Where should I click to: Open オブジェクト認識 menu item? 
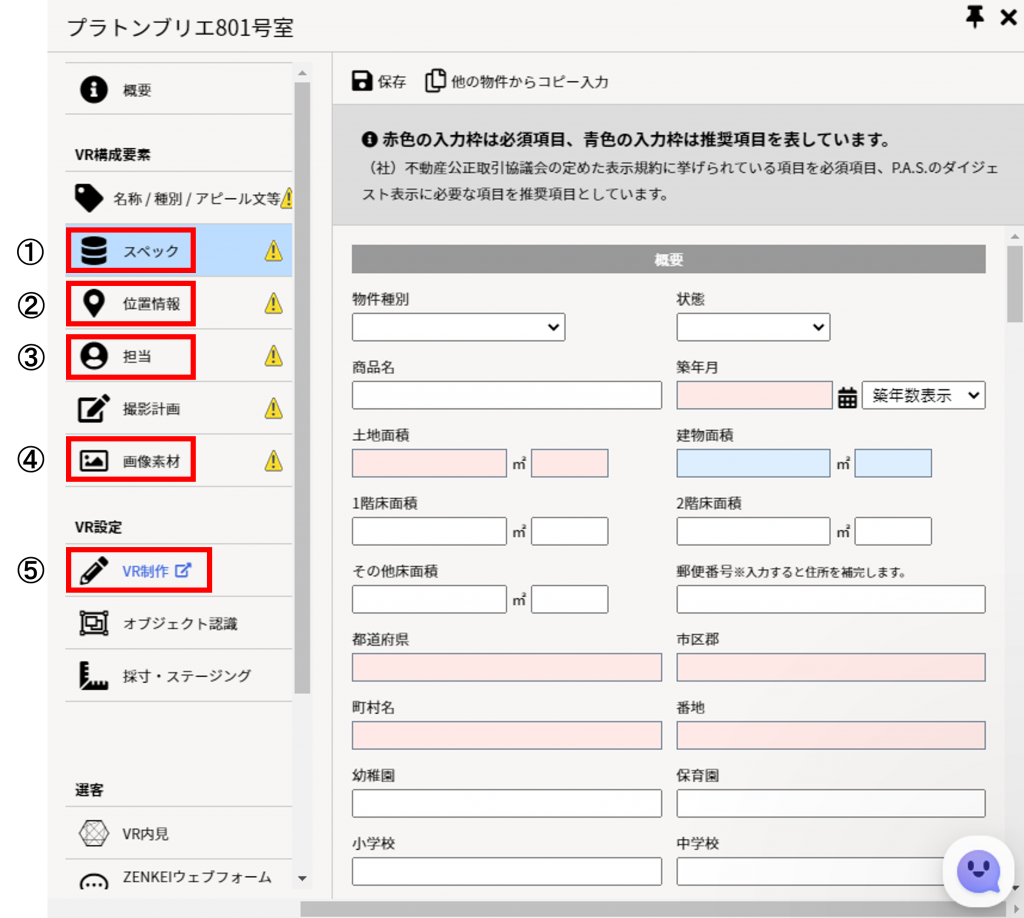coord(178,623)
